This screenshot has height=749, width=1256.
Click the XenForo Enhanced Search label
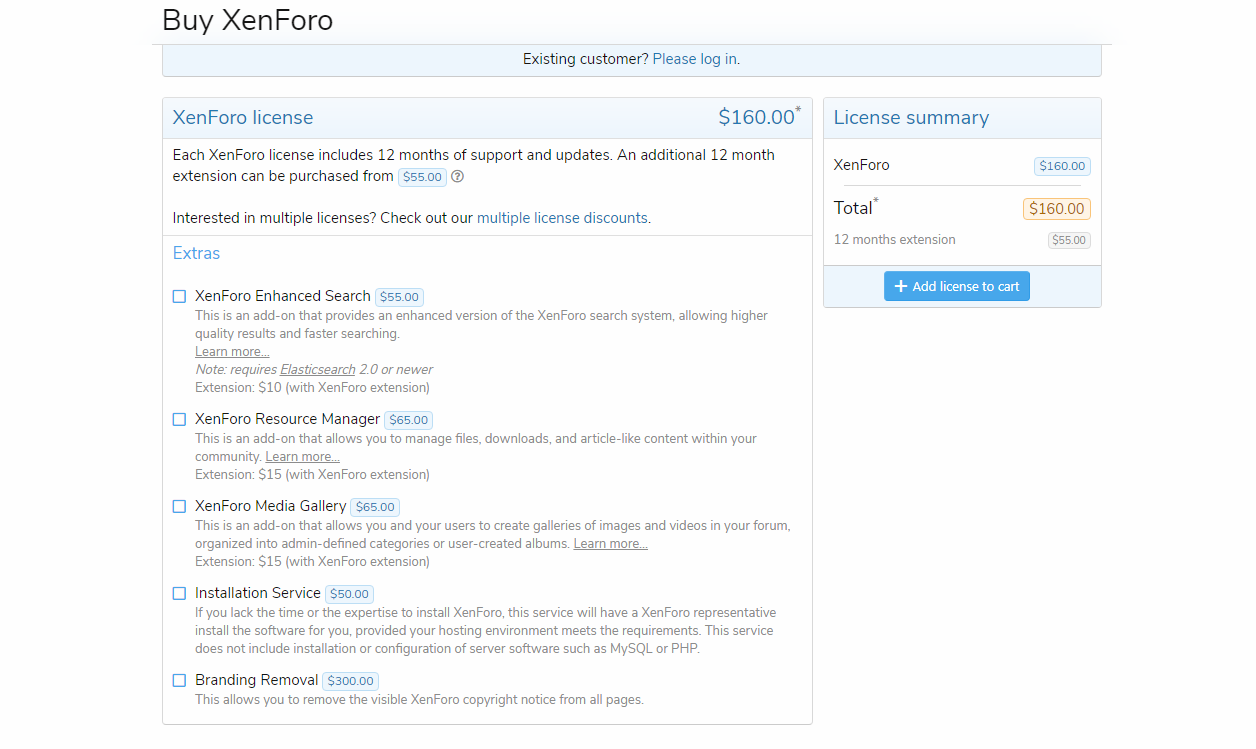[283, 296]
